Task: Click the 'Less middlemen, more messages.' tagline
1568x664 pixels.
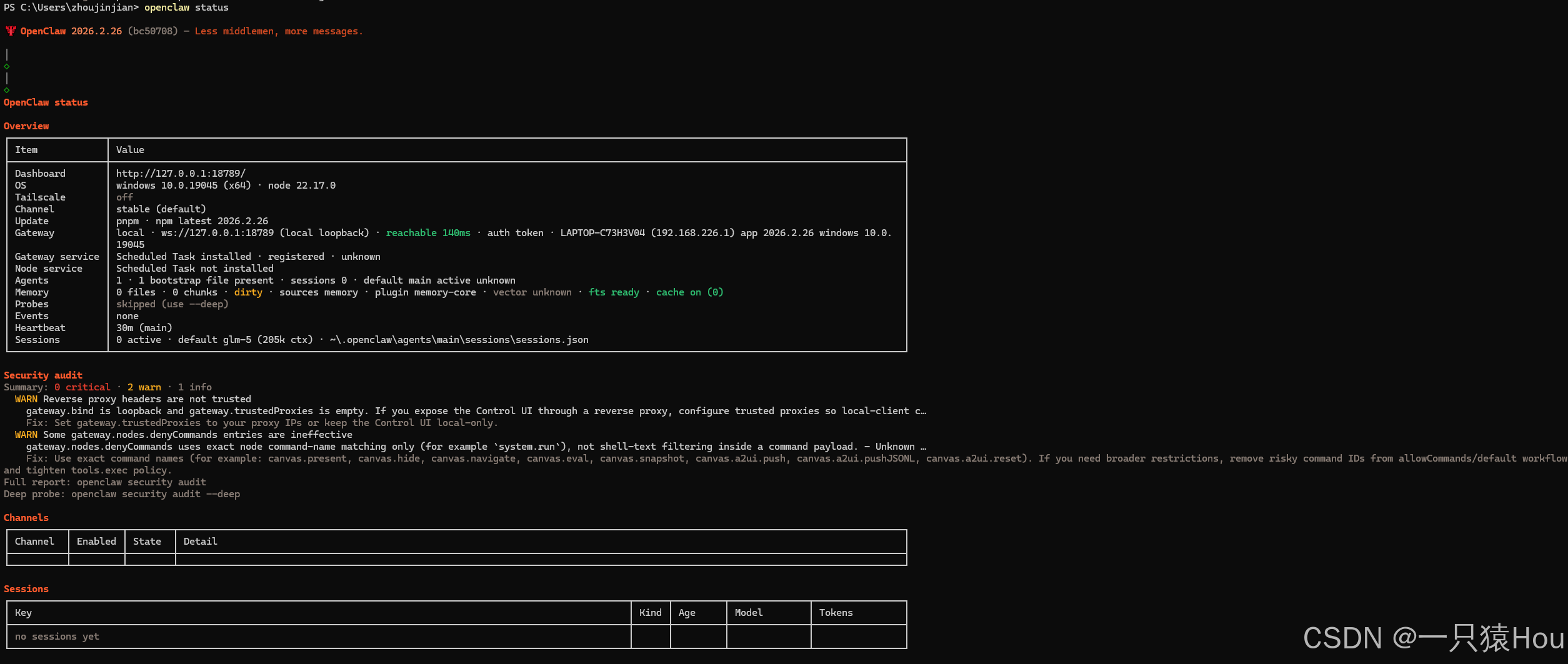Action: (x=279, y=31)
